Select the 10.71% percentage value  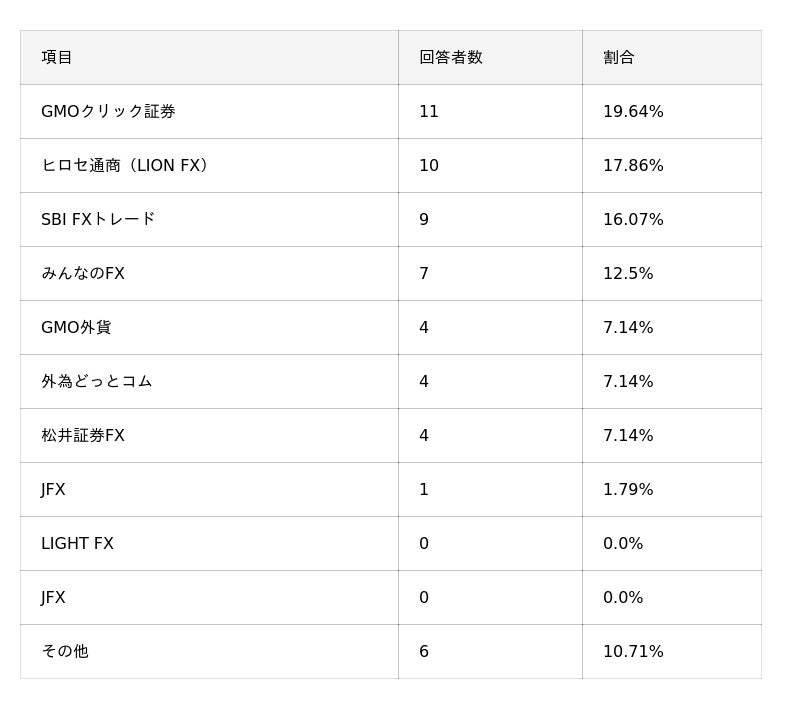pyautogui.click(x=633, y=651)
